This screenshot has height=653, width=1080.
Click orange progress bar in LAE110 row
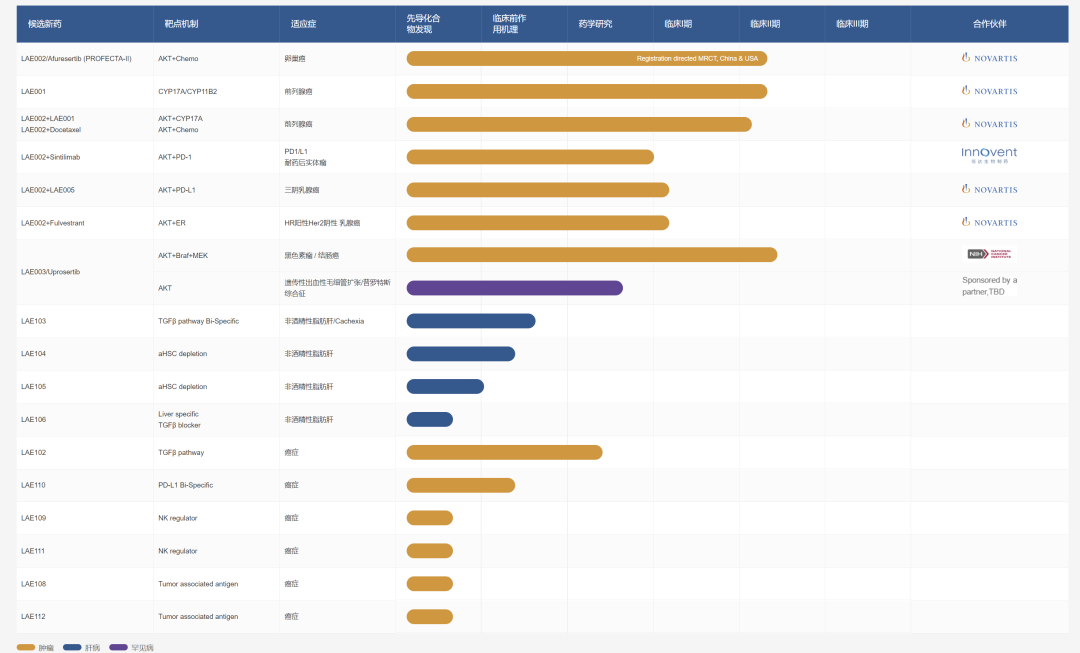click(461, 486)
